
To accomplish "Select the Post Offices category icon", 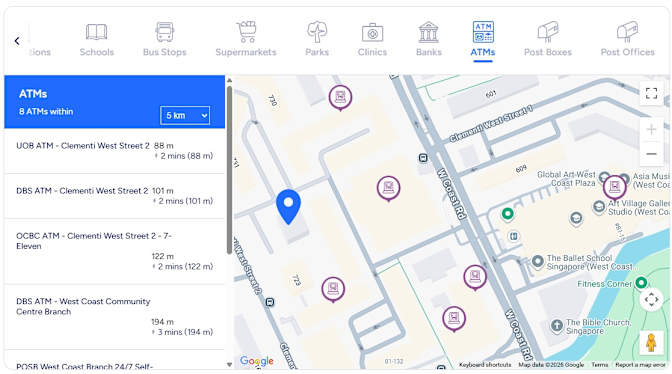I will pos(627,32).
